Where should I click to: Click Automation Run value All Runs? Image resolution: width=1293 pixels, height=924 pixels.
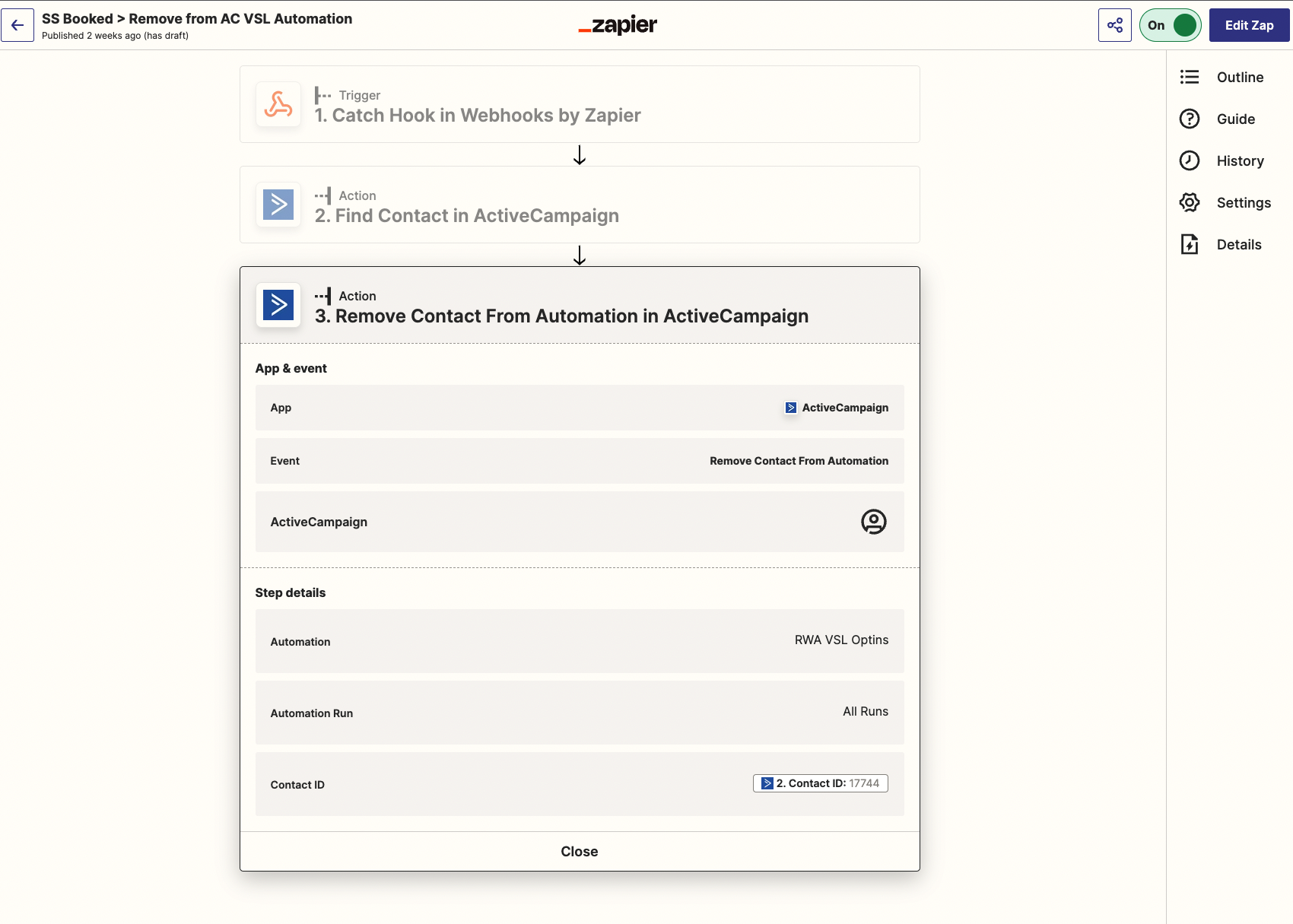[x=866, y=711]
